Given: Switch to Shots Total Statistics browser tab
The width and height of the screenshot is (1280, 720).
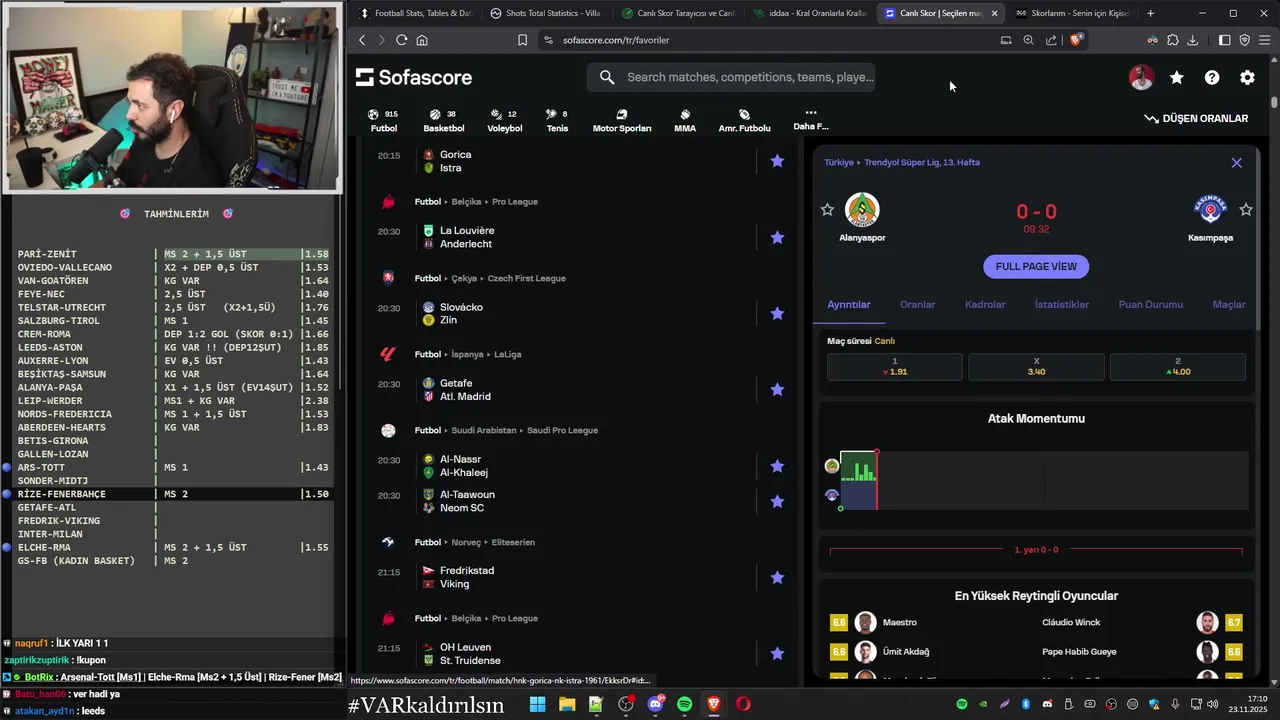Looking at the screenshot, I should coord(546,13).
